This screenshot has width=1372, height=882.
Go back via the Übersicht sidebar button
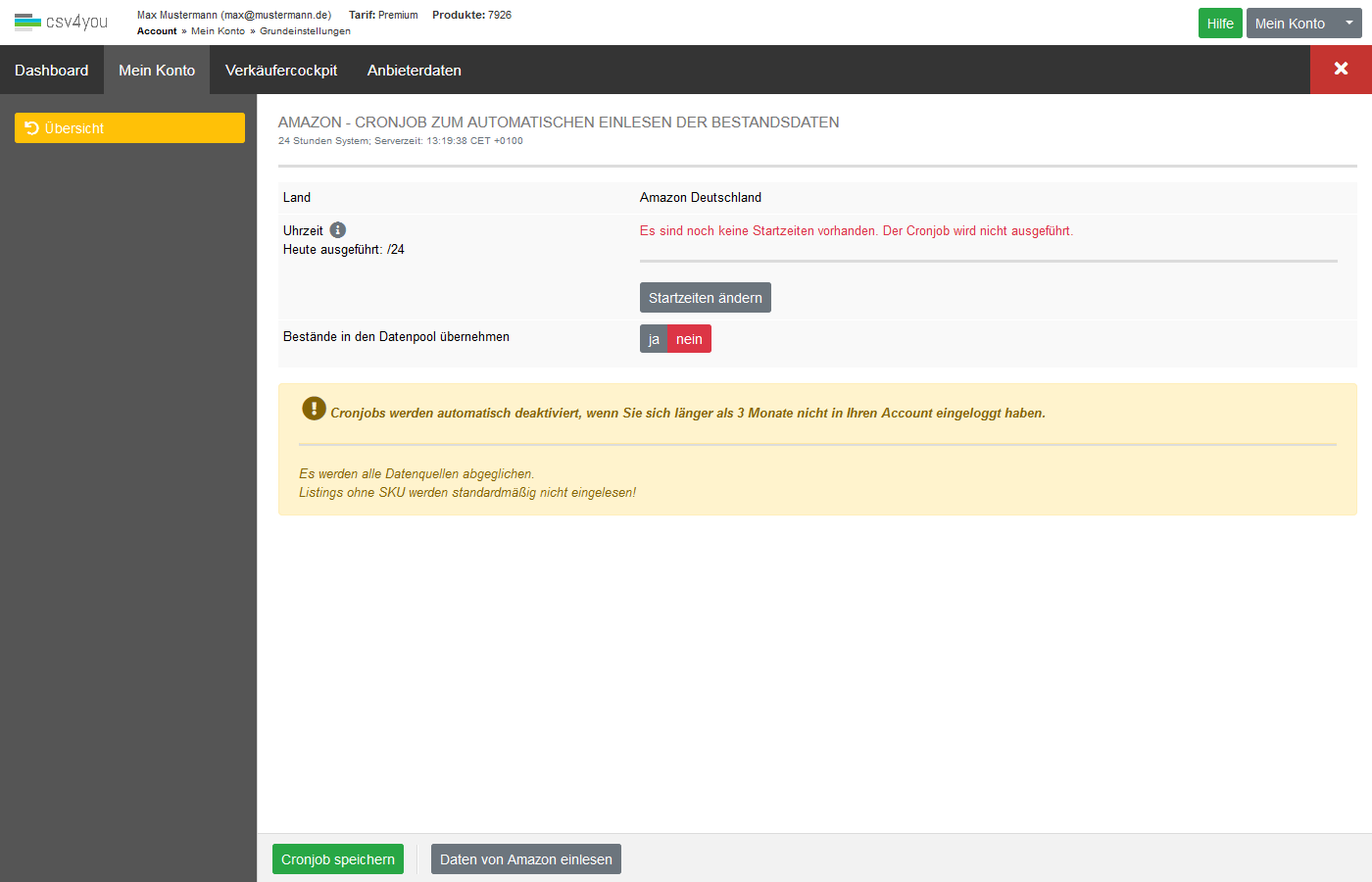click(129, 128)
